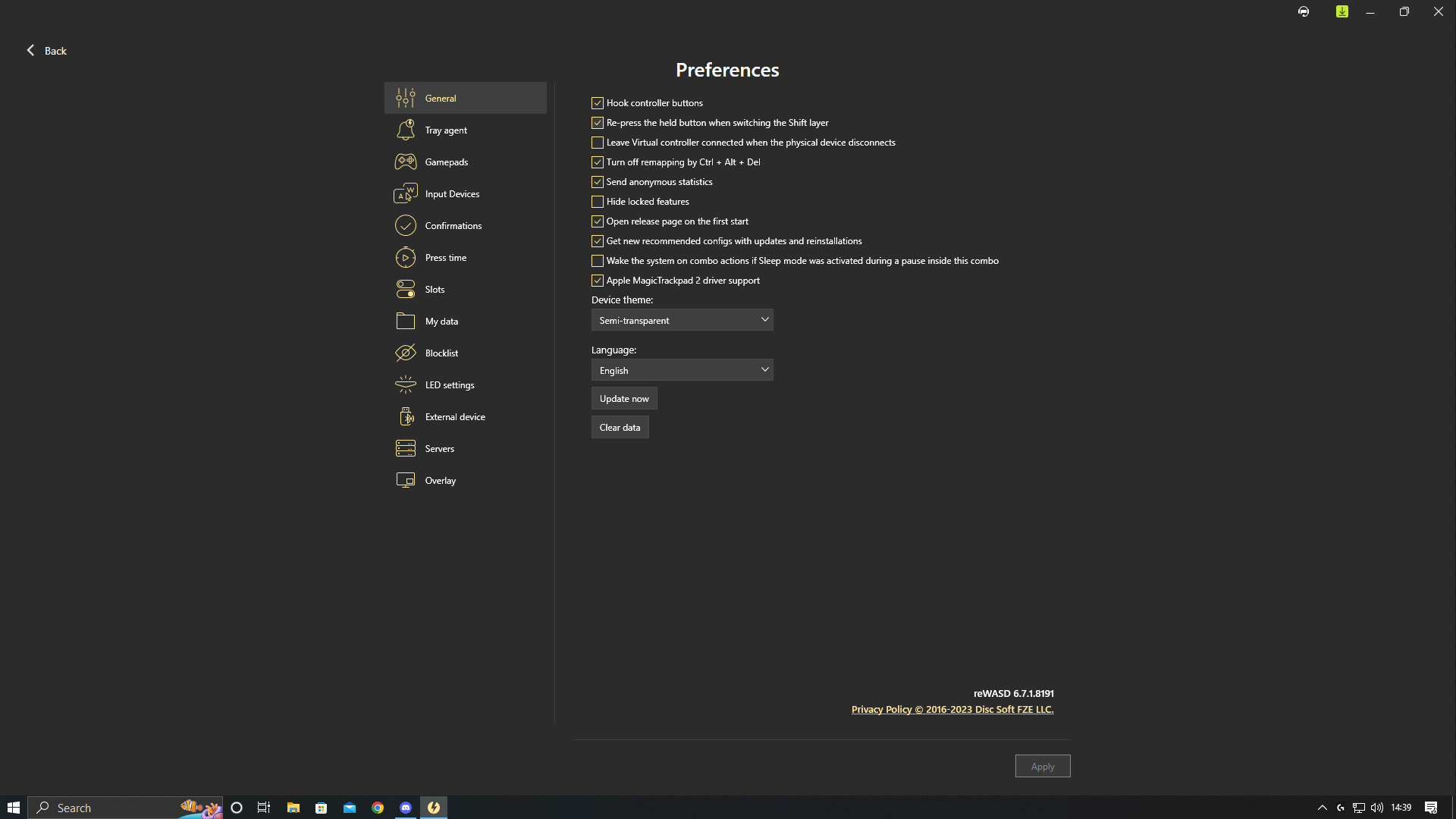Select the Overlay monitor icon
Screen dimensions: 1456x819
[406, 481]
